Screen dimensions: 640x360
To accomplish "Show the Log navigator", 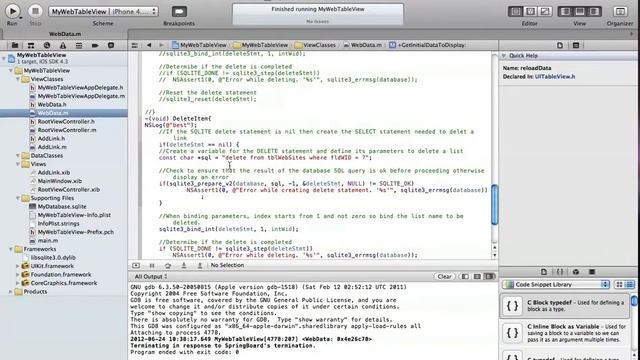I will point(111,45).
